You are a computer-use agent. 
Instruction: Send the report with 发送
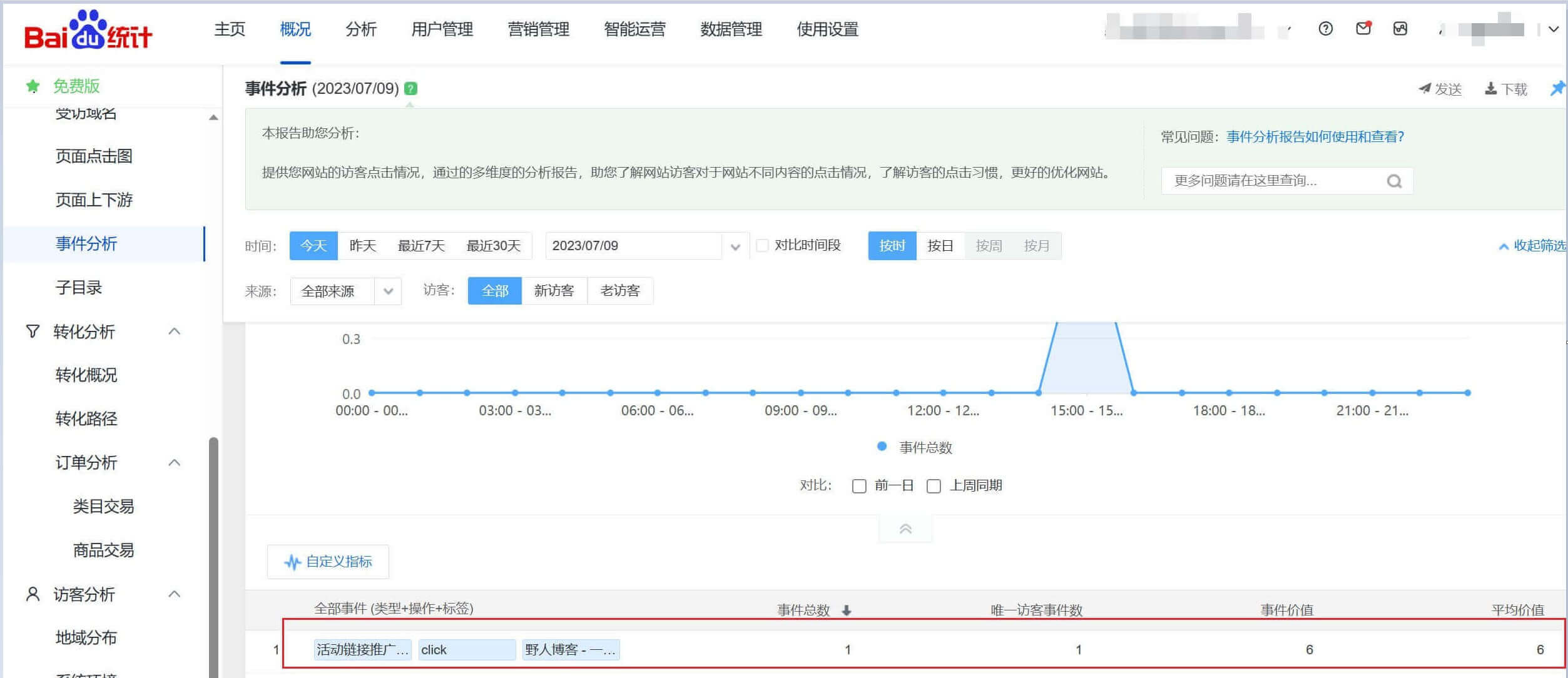(x=1440, y=89)
